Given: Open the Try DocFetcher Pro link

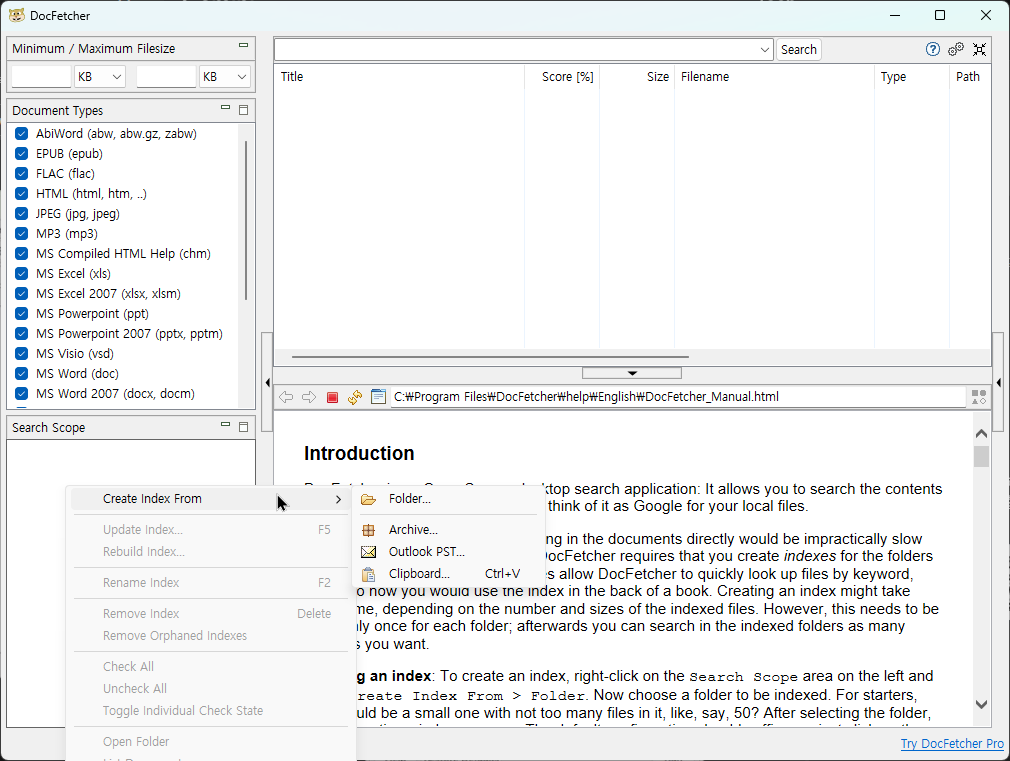Looking at the screenshot, I should [952, 744].
